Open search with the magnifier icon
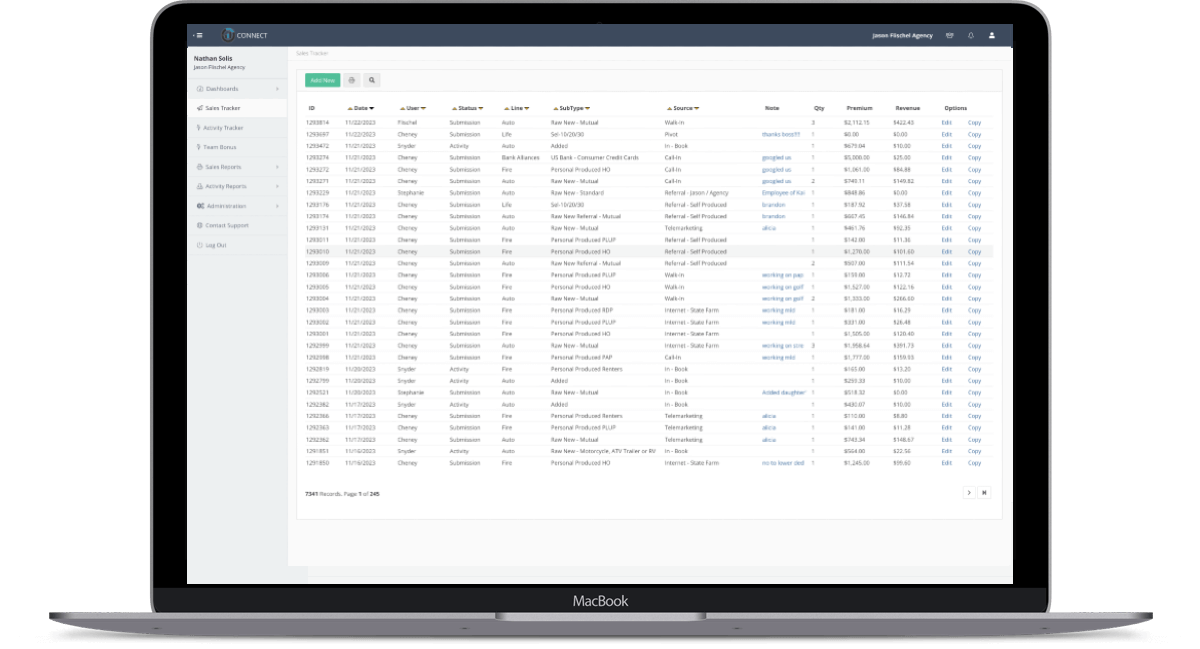 [x=371, y=80]
